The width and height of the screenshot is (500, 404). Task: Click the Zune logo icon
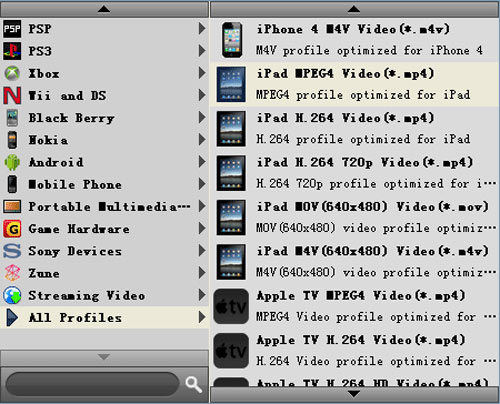click(12, 273)
